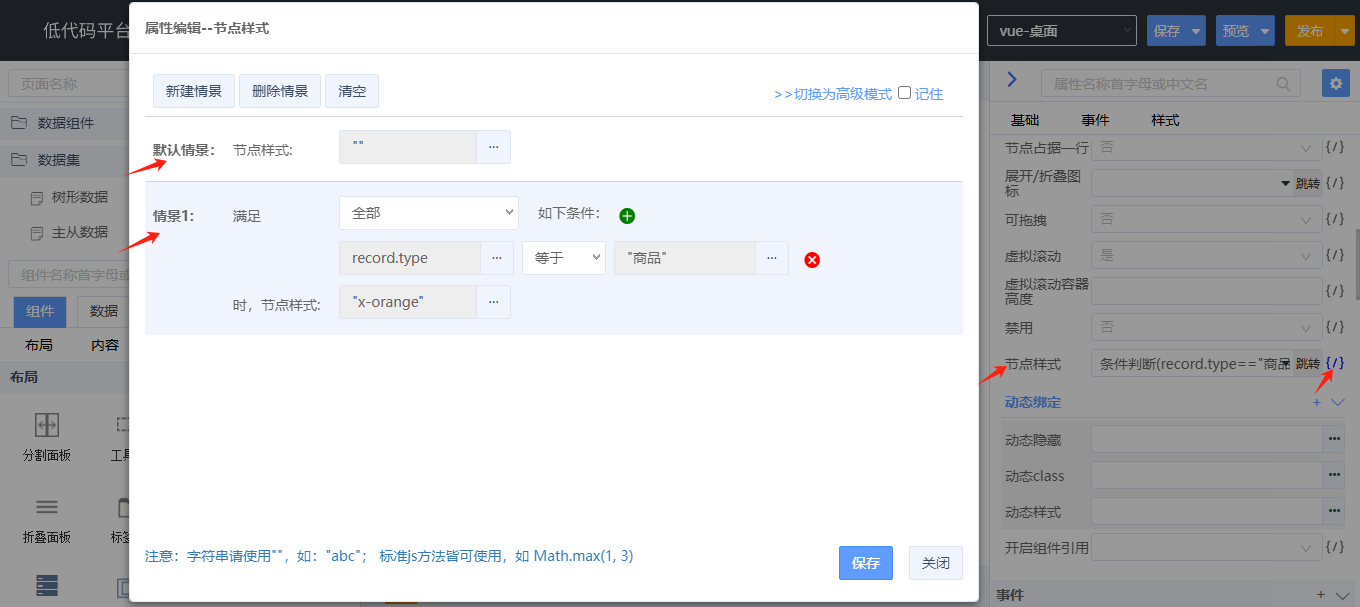Open the vue-桌面 project dropdown
The width and height of the screenshot is (1360, 607).
point(1062,31)
